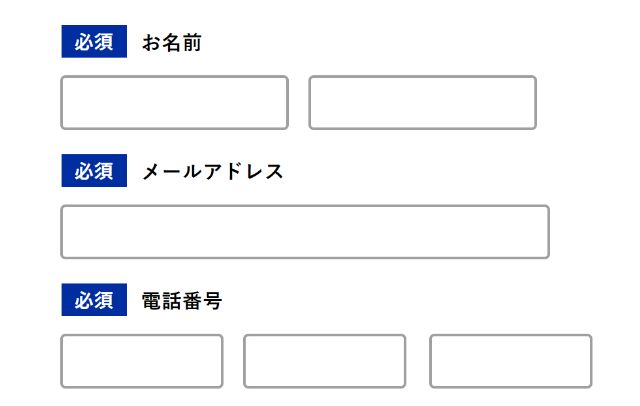The image size is (640, 406).
Task: Select the メールアドレス text field
Action: 305,232
